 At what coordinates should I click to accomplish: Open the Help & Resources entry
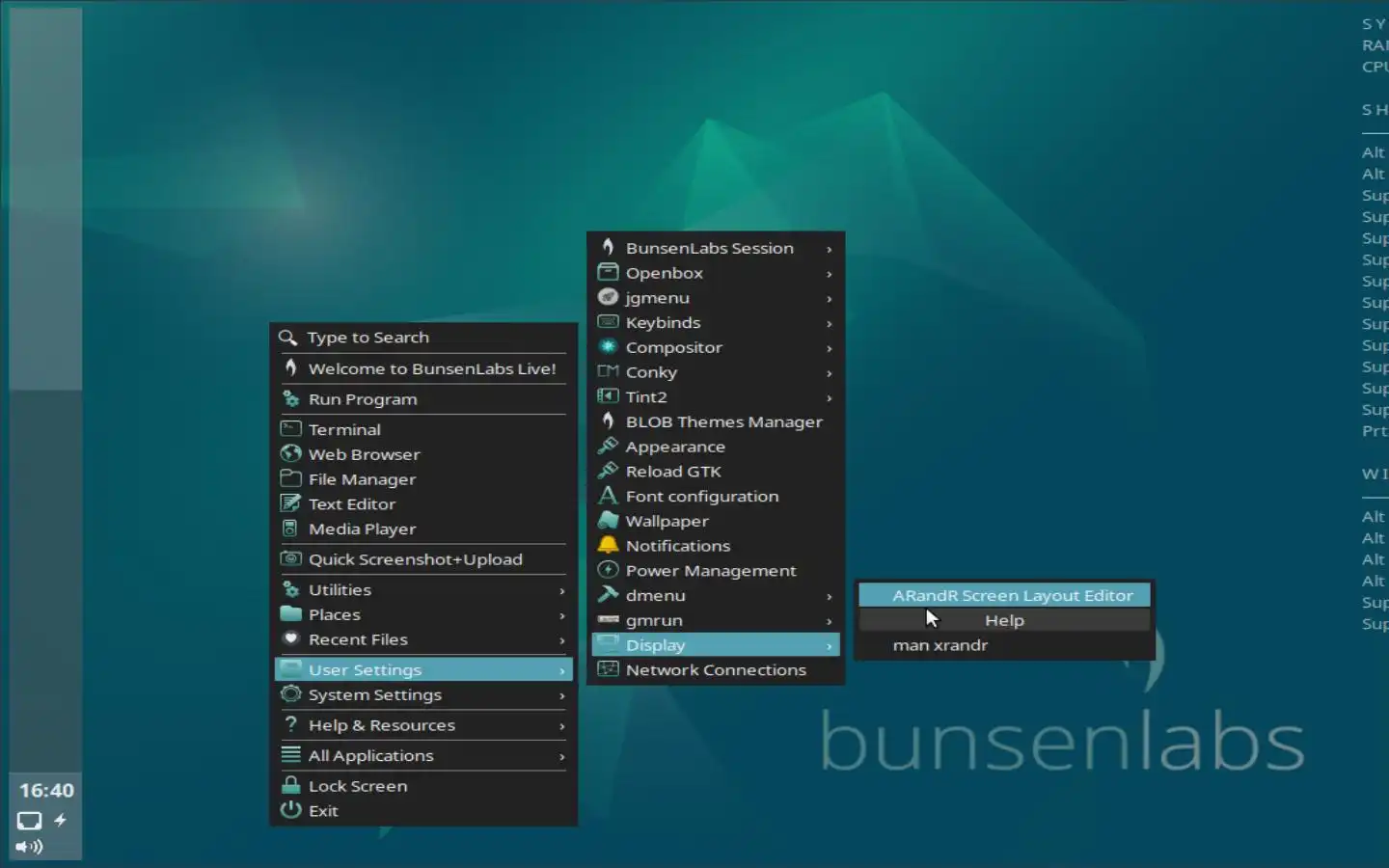(423, 725)
